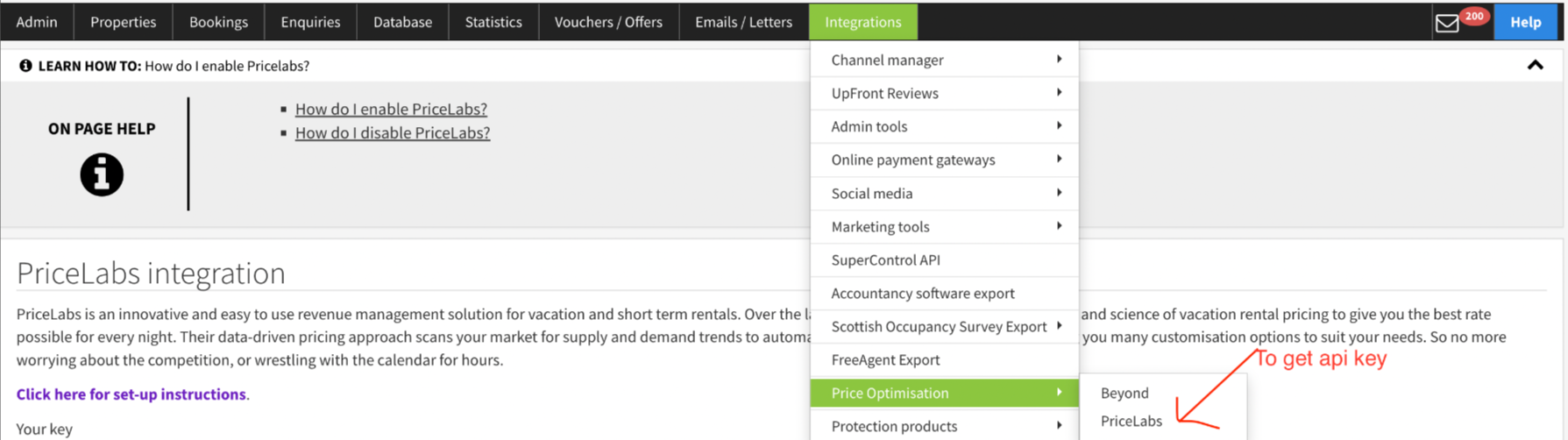Open the Vouchers / Offers menu
Image resolution: width=1568 pixels, height=440 pixels.
coord(608,22)
